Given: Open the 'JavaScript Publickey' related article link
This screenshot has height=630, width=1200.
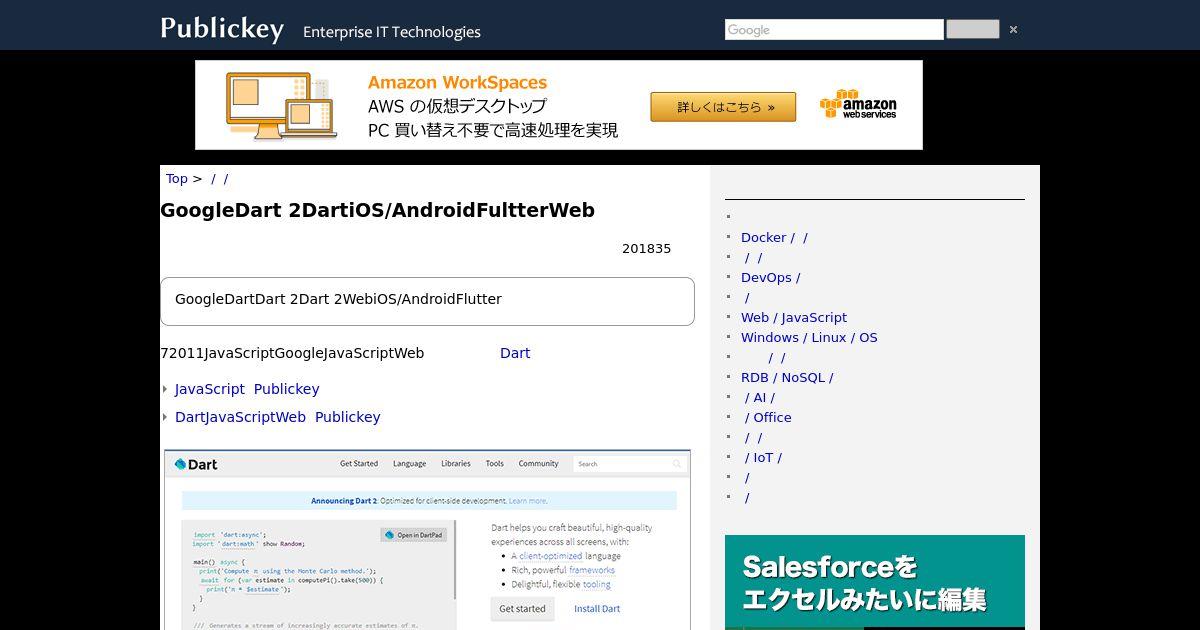Looking at the screenshot, I should click(247, 389).
